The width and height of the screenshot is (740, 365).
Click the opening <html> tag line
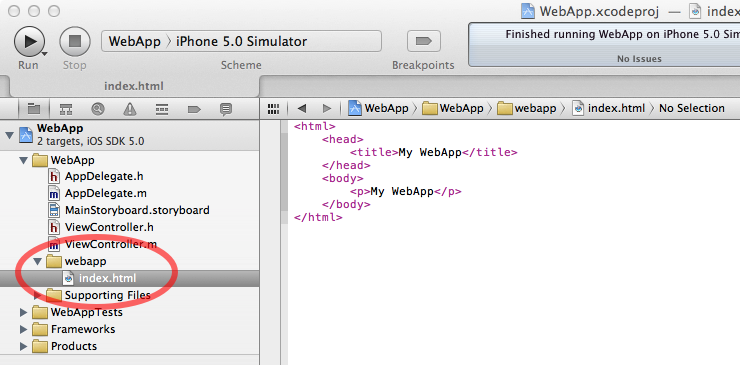click(314, 127)
